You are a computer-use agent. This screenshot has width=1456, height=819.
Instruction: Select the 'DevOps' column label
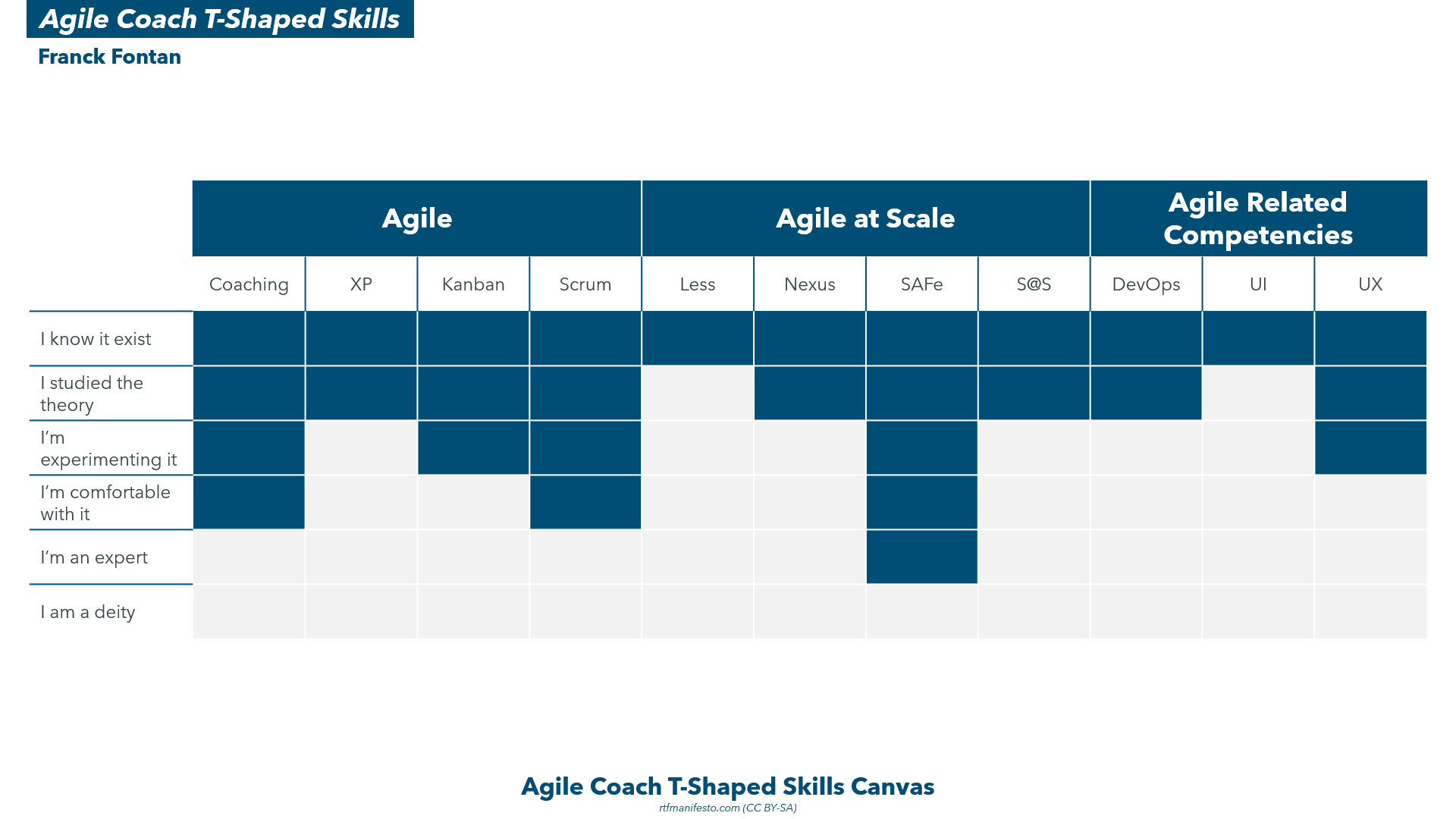[1146, 284]
